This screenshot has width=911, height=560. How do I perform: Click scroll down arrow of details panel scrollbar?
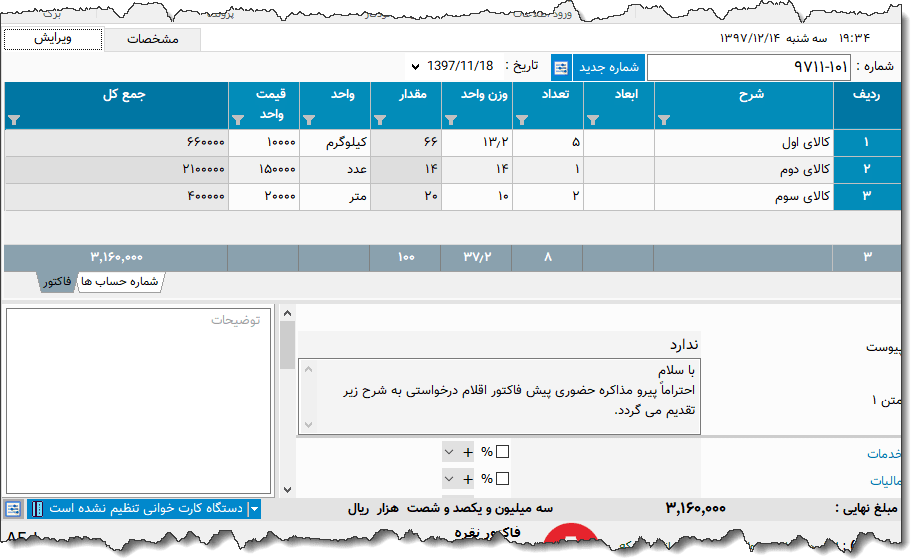pos(287,490)
